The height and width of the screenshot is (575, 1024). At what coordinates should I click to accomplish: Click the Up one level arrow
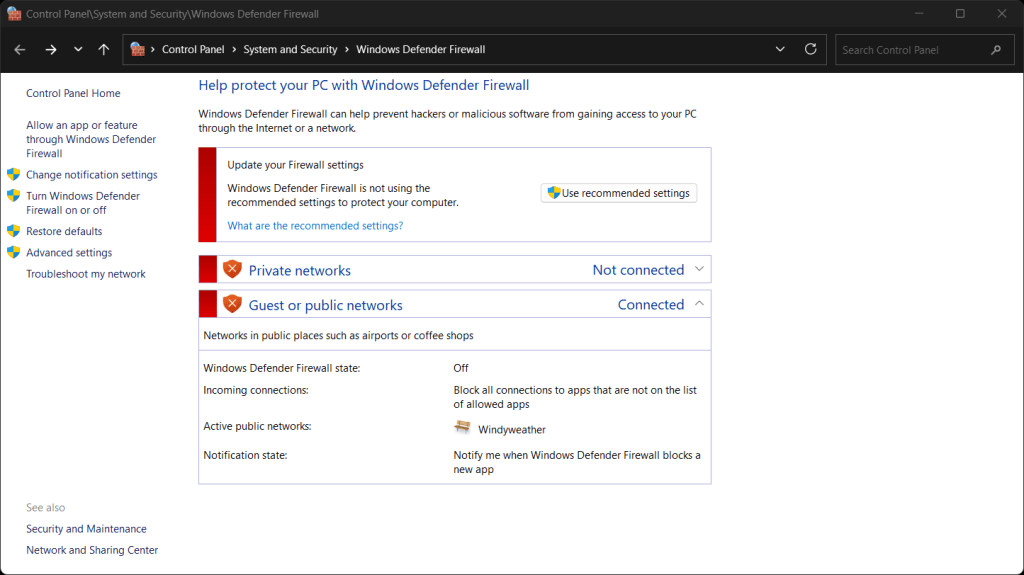(104, 49)
